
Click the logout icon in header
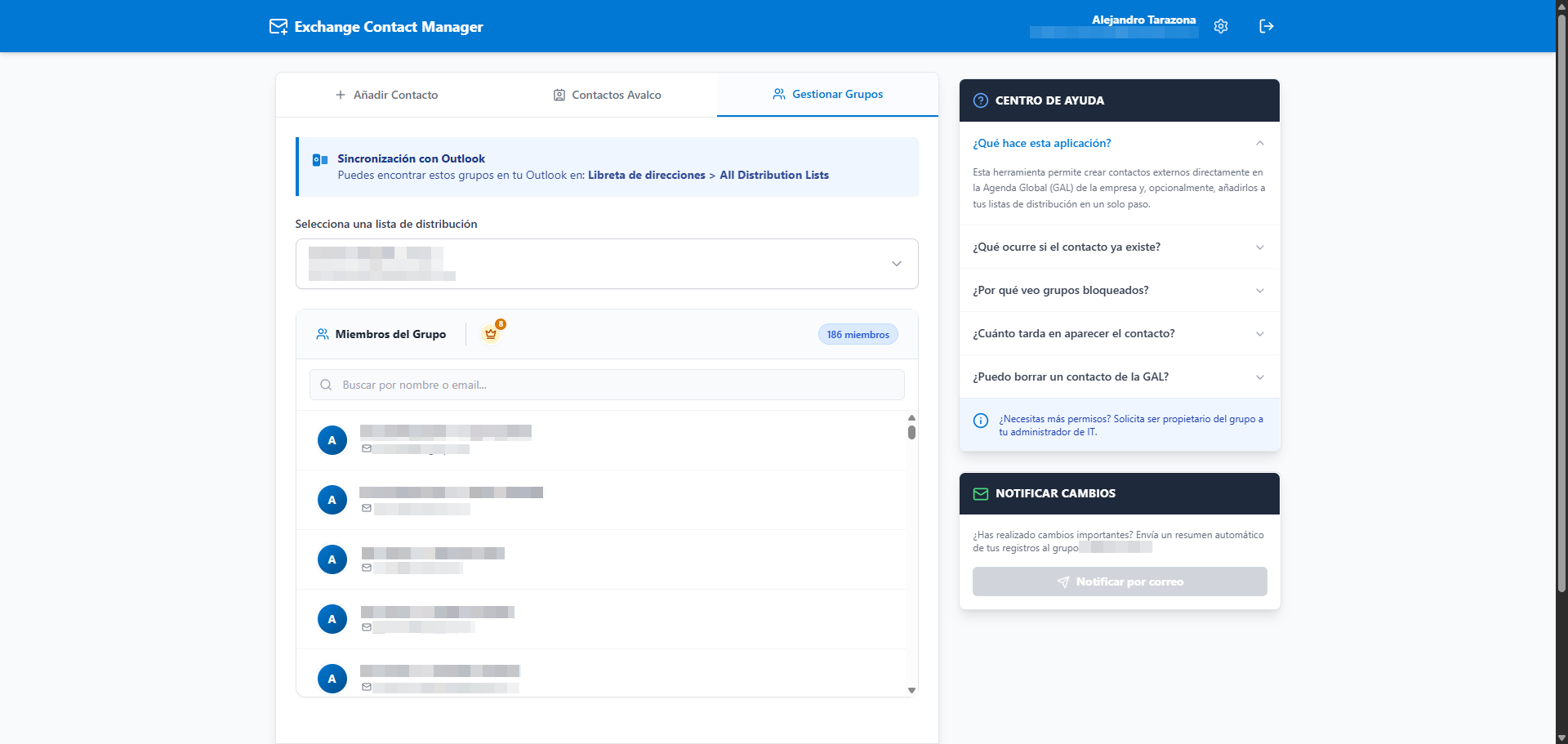(1267, 26)
